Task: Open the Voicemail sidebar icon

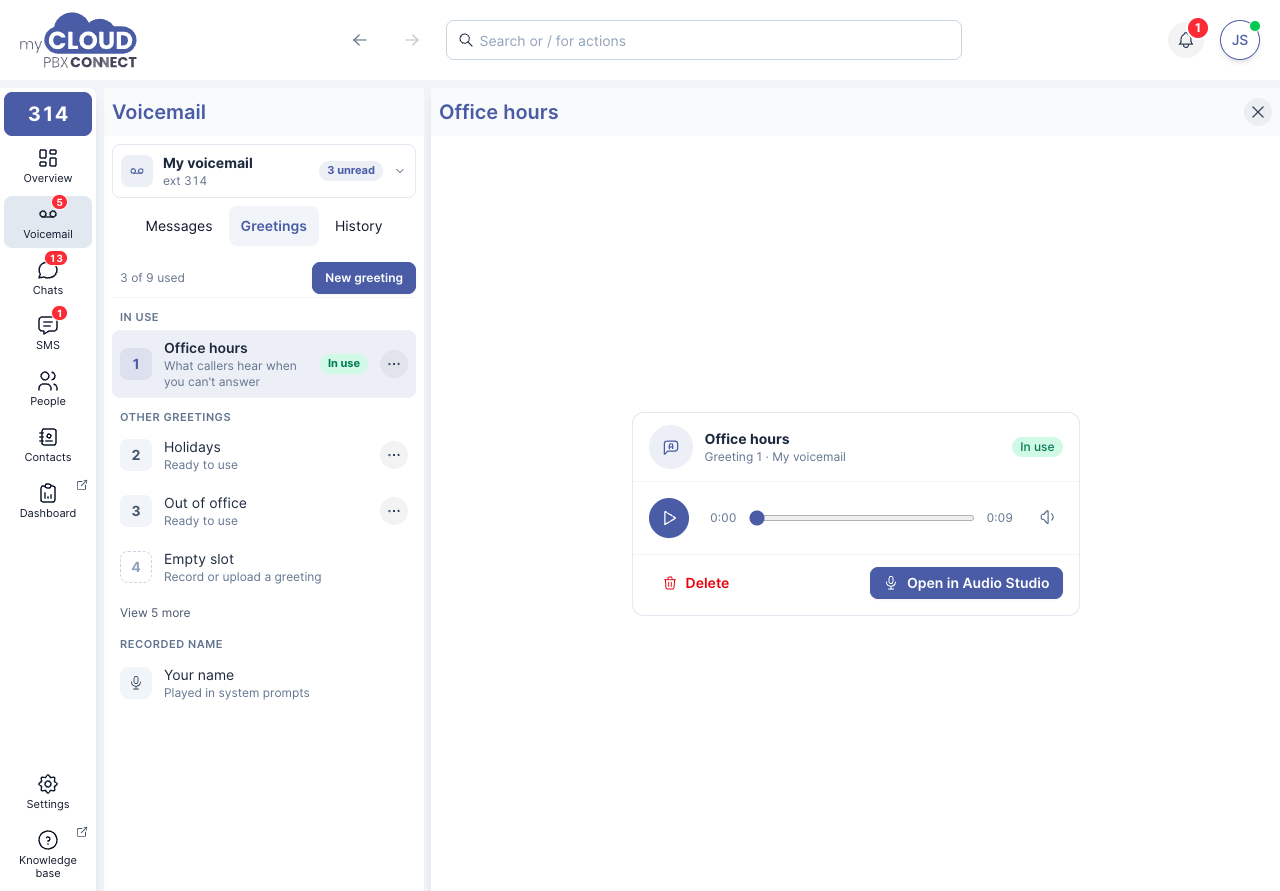Action: [x=48, y=222]
